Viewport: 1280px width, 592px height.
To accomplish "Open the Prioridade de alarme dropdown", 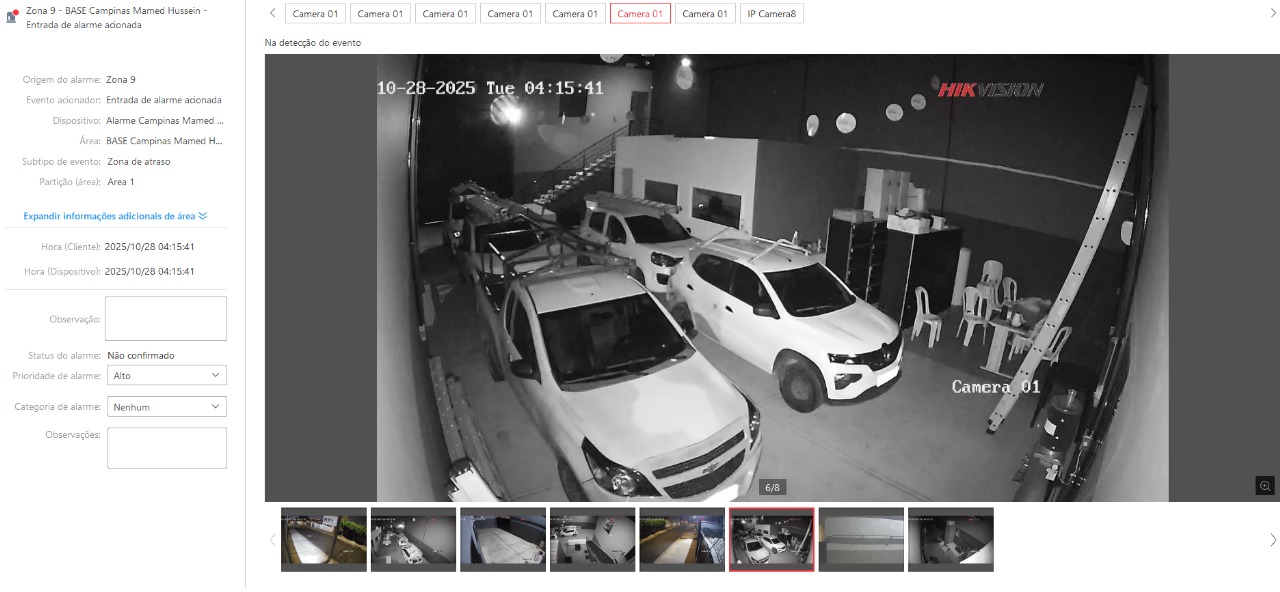I will pos(166,375).
